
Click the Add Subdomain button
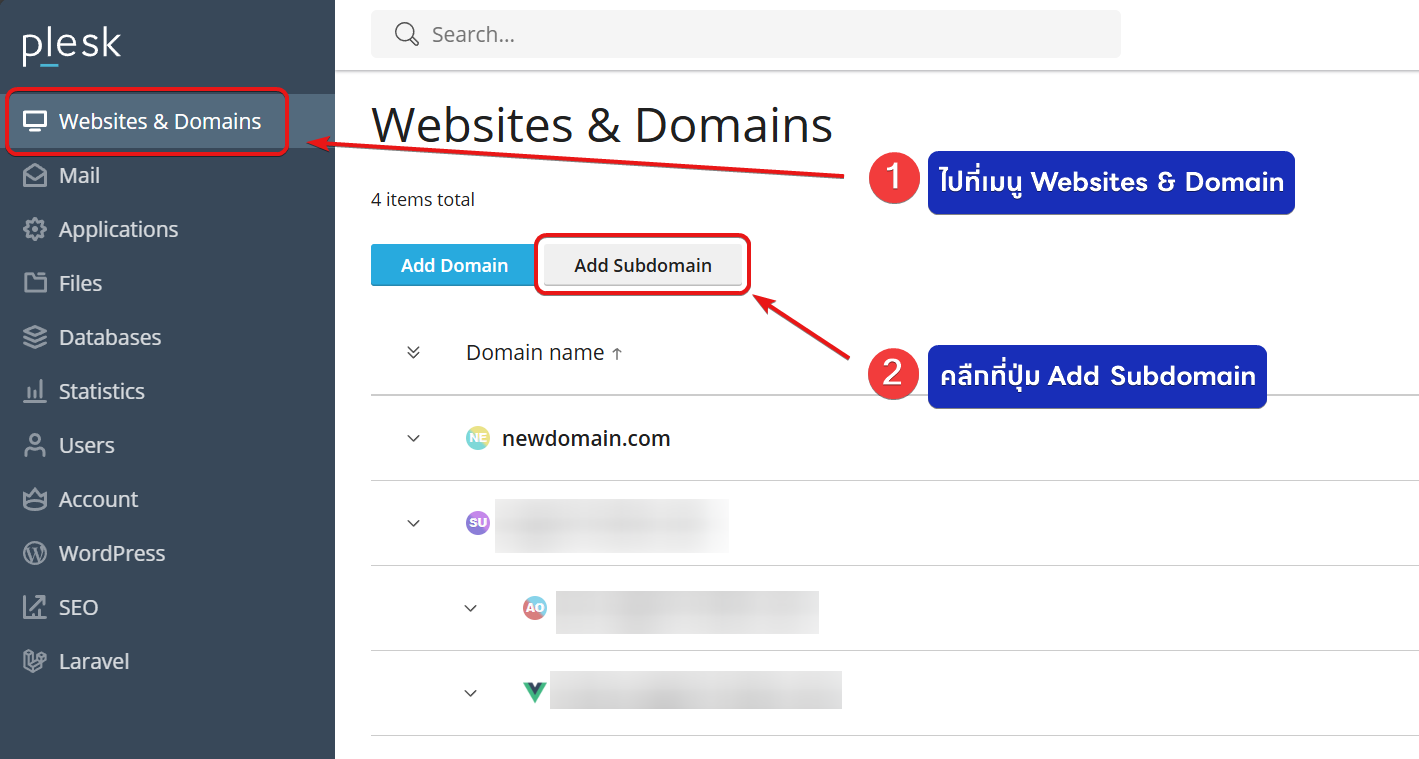643,265
